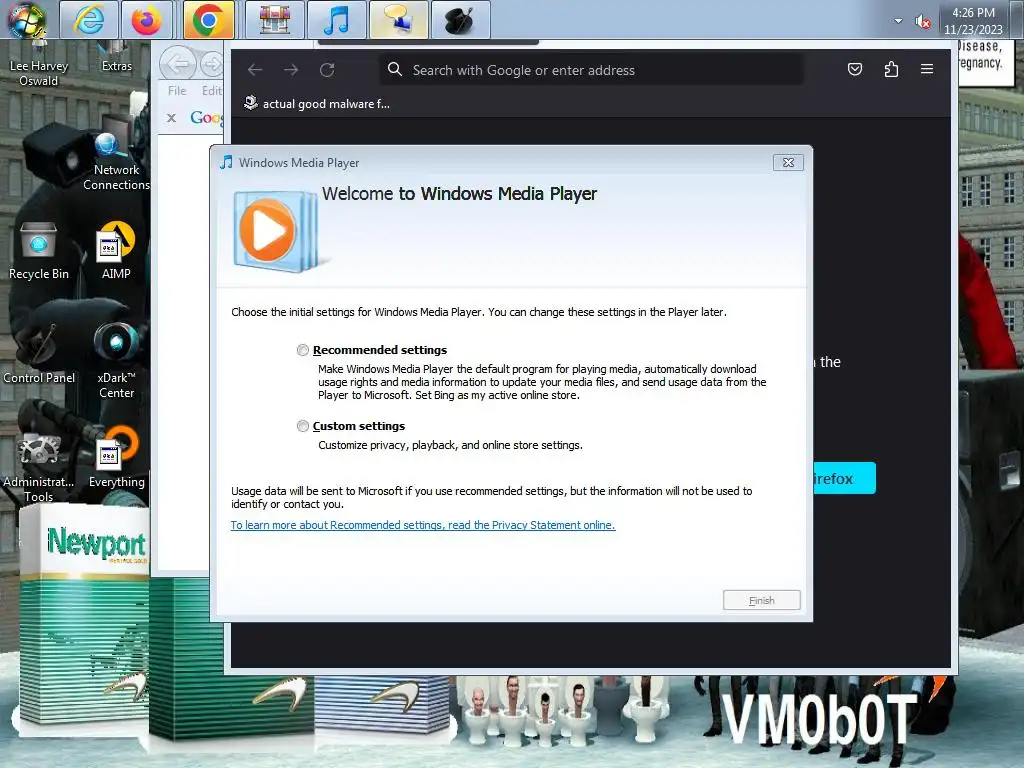Image resolution: width=1024 pixels, height=768 pixels.
Task: Open the clock showing 4:26 PM
Action: pos(973,21)
